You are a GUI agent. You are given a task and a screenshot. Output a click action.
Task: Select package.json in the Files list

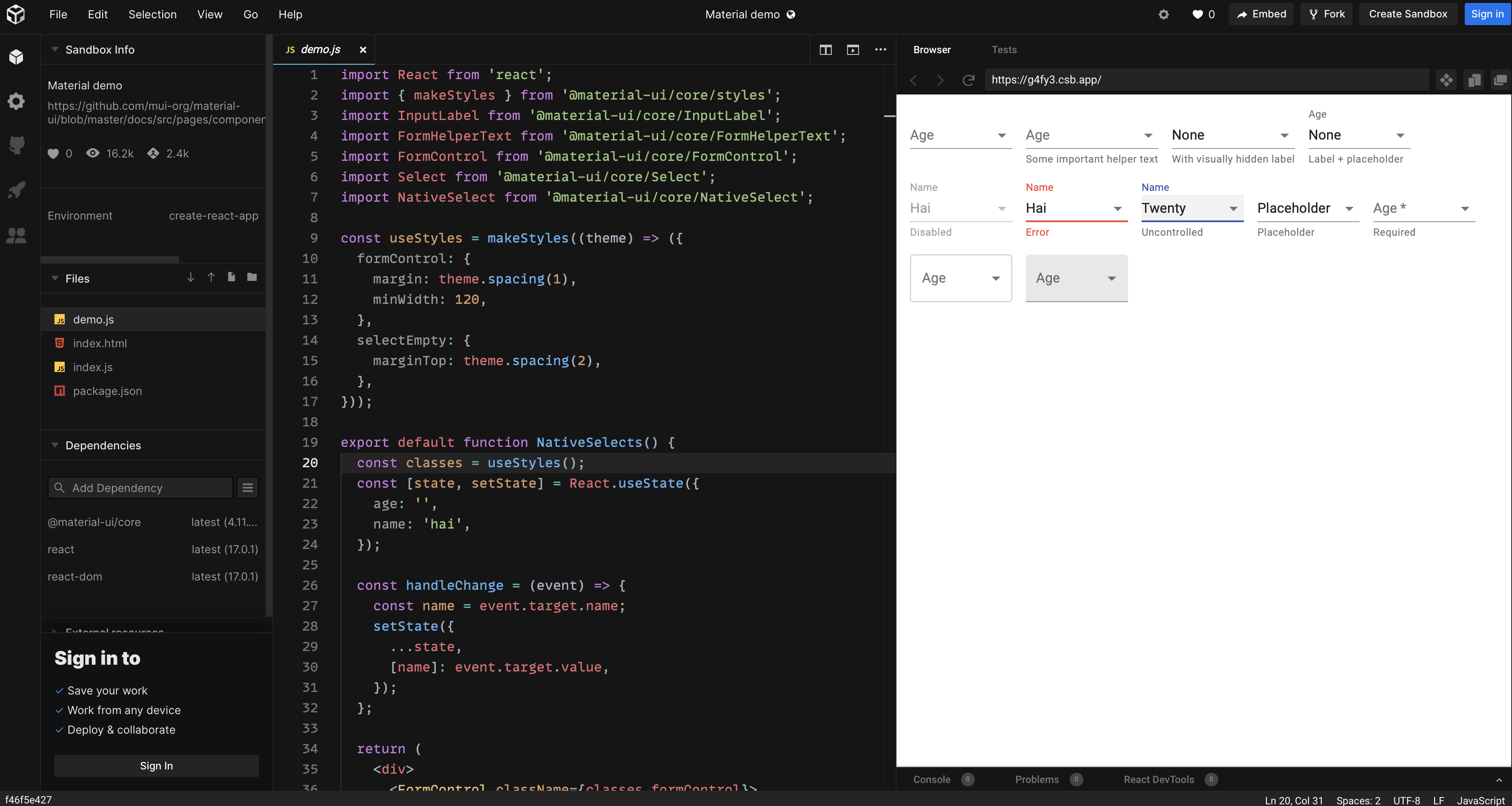point(107,391)
